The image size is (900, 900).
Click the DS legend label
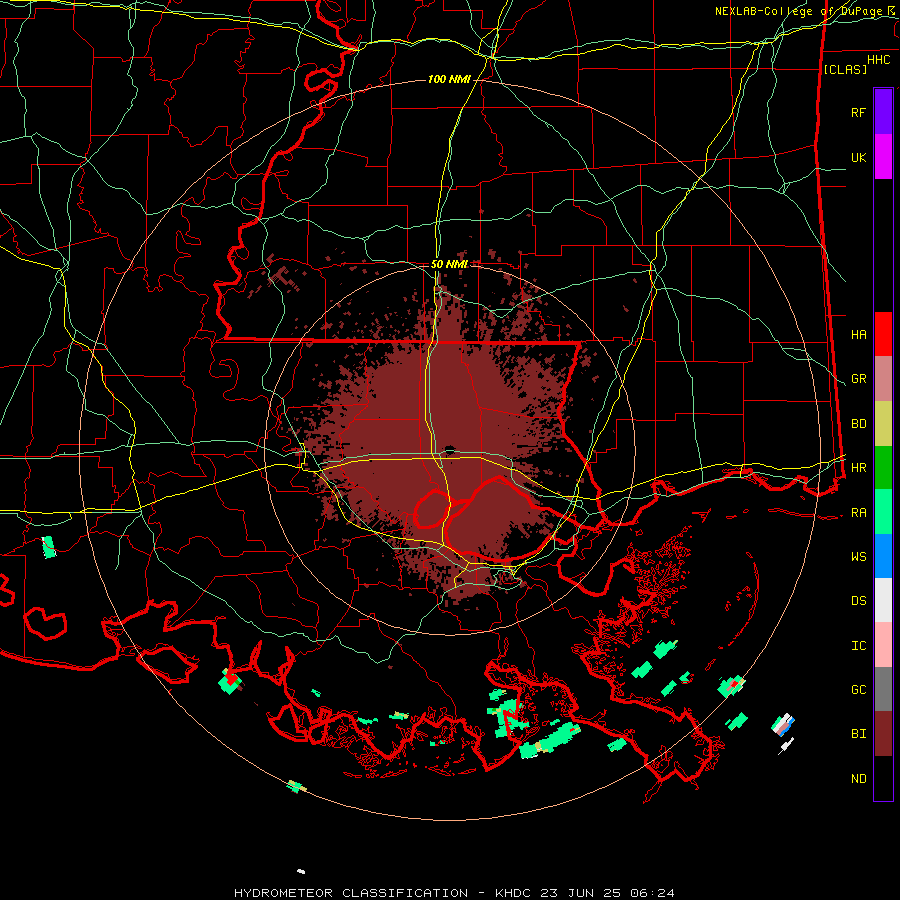[858, 601]
